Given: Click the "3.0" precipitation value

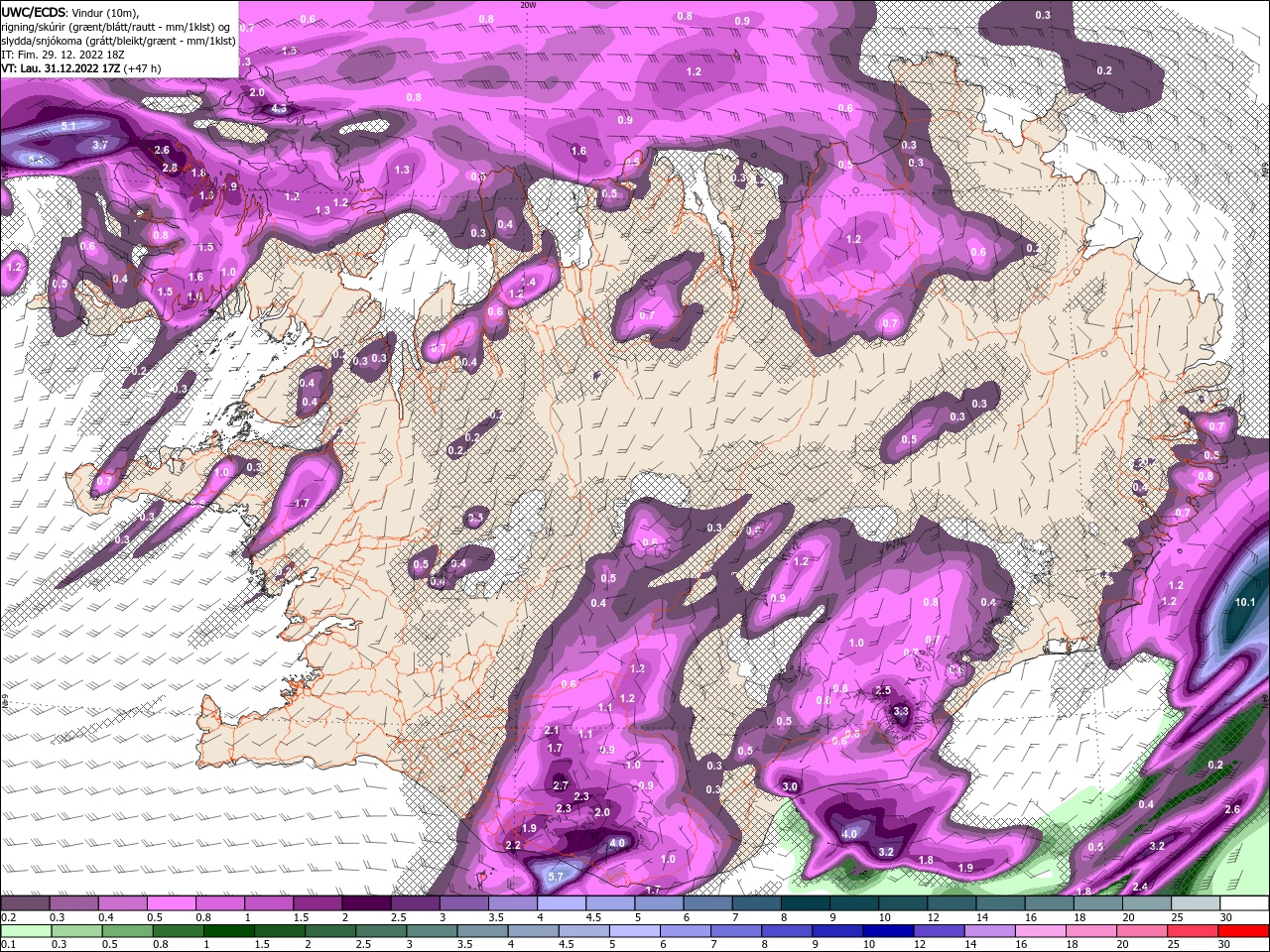Looking at the screenshot, I should (x=790, y=786).
